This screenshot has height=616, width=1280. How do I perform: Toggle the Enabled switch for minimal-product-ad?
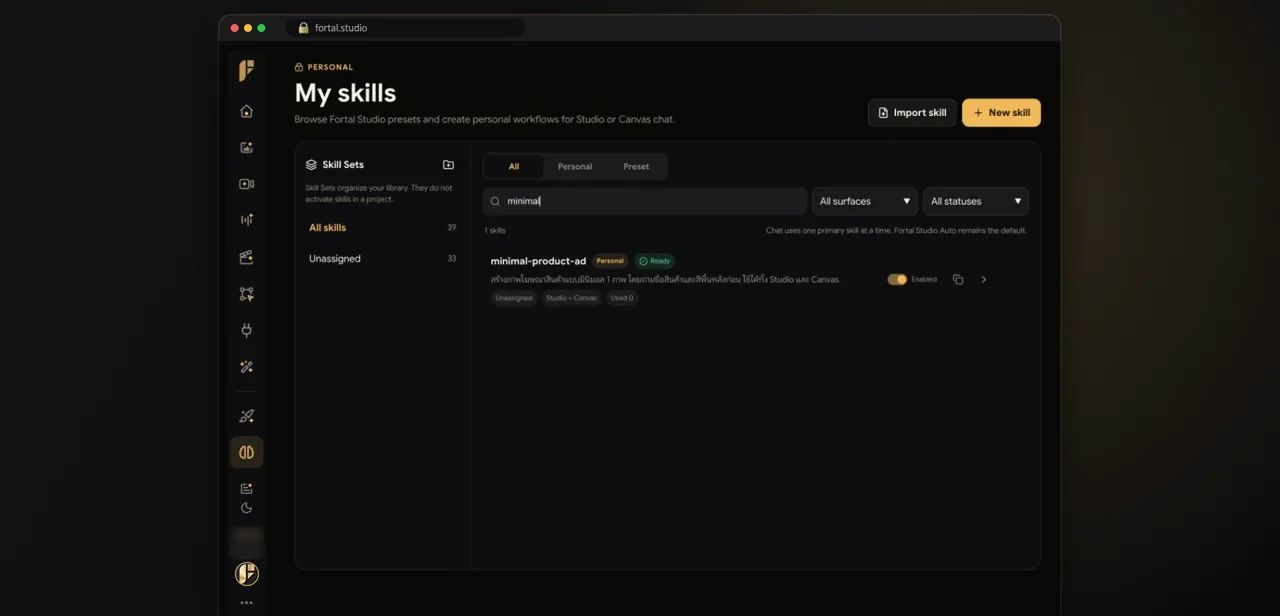(x=897, y=280)
